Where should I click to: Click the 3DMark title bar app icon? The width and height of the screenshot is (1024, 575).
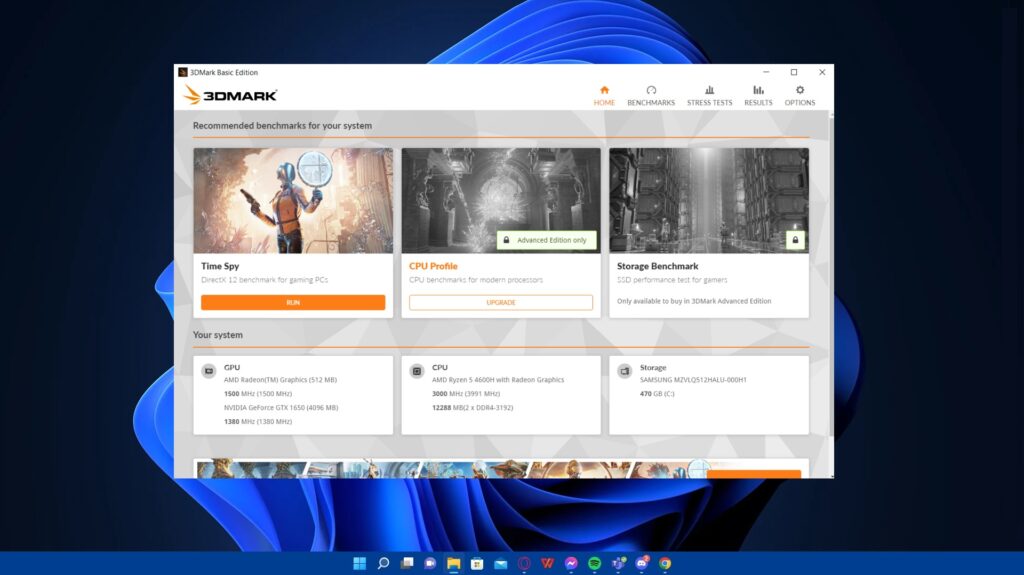tap(183, 73)
